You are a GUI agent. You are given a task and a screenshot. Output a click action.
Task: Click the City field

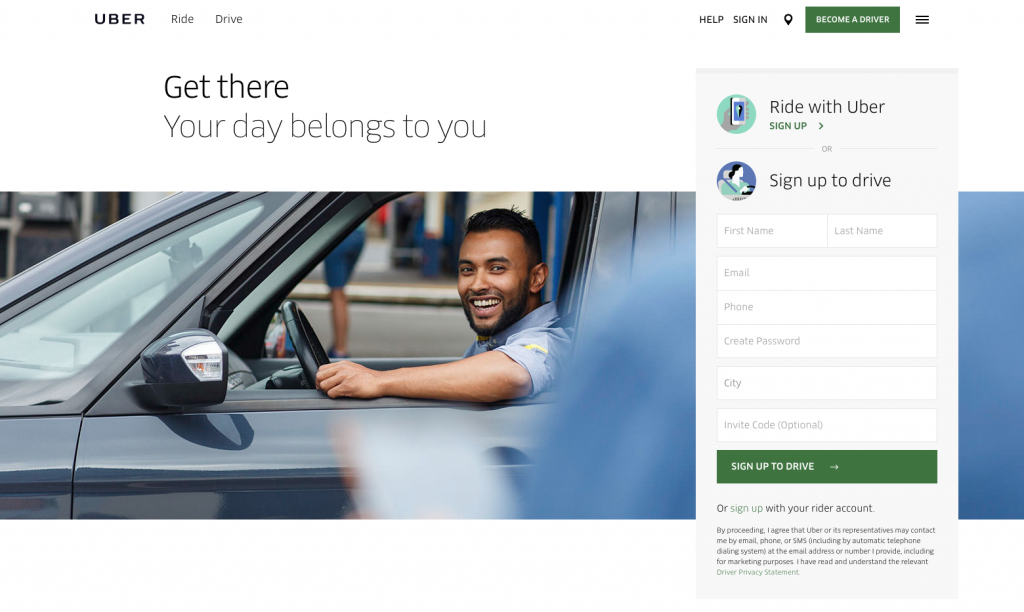[x=827, y=383]
